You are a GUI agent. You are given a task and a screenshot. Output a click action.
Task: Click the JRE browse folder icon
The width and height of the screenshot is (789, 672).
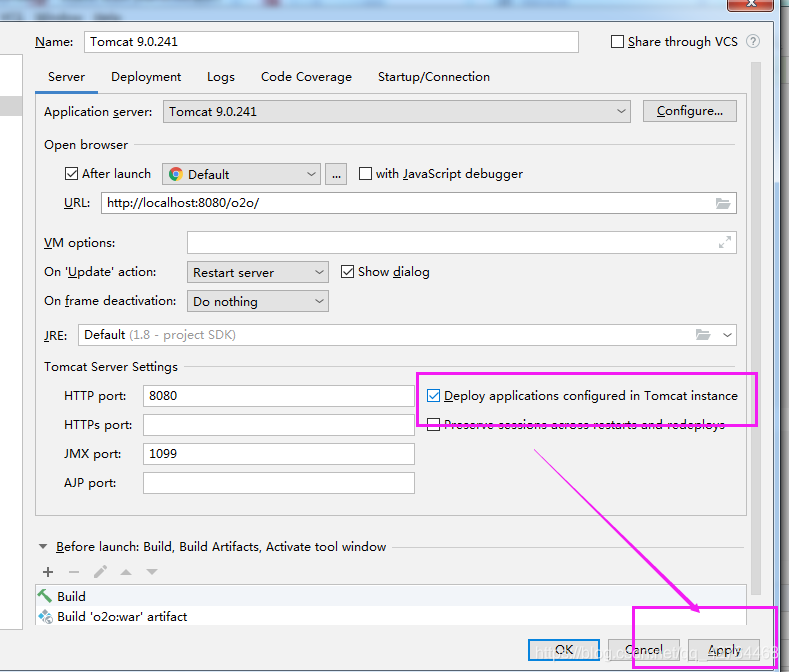[702, 335]
